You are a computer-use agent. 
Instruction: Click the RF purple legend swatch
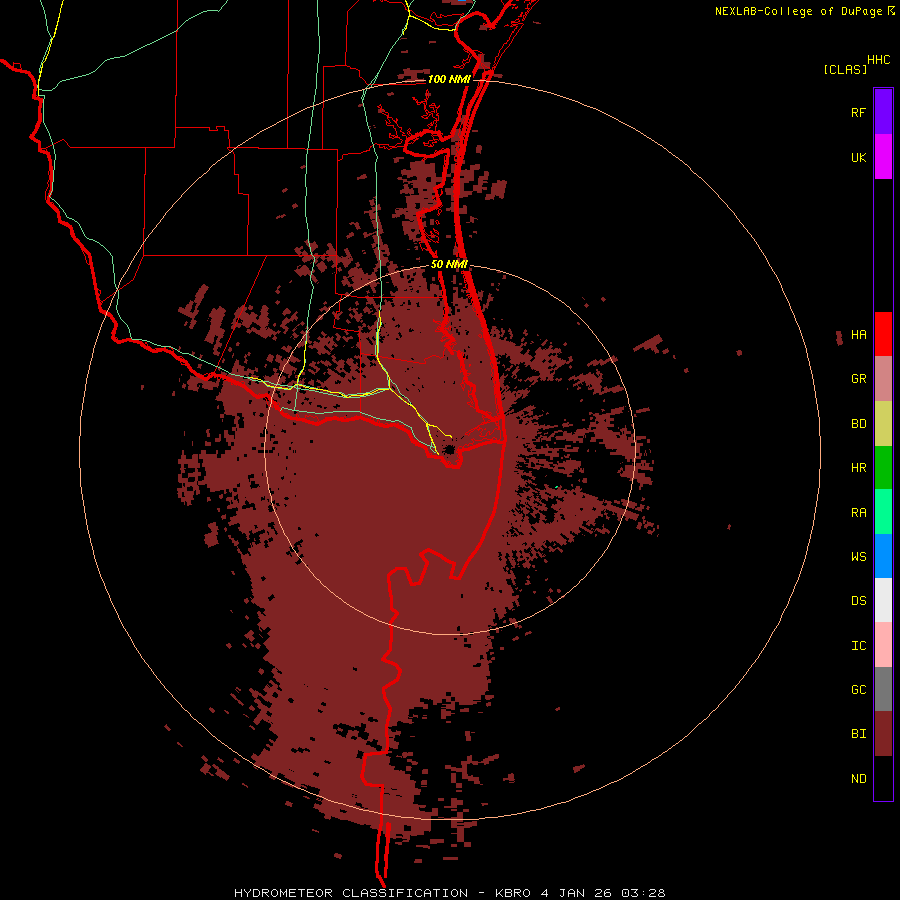pos(883,112)
